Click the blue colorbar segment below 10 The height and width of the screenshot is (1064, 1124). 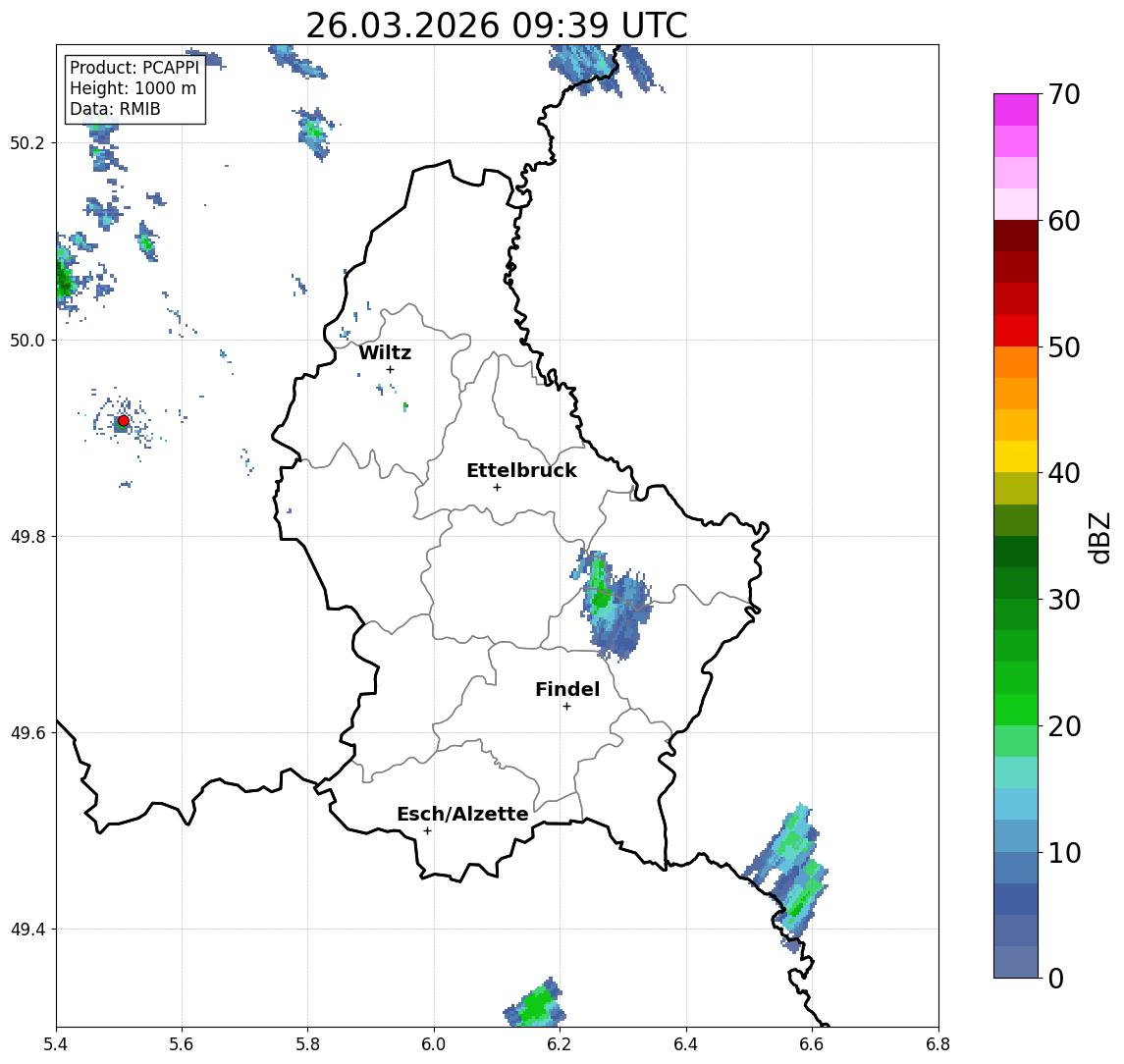[x=1016, y=867]
